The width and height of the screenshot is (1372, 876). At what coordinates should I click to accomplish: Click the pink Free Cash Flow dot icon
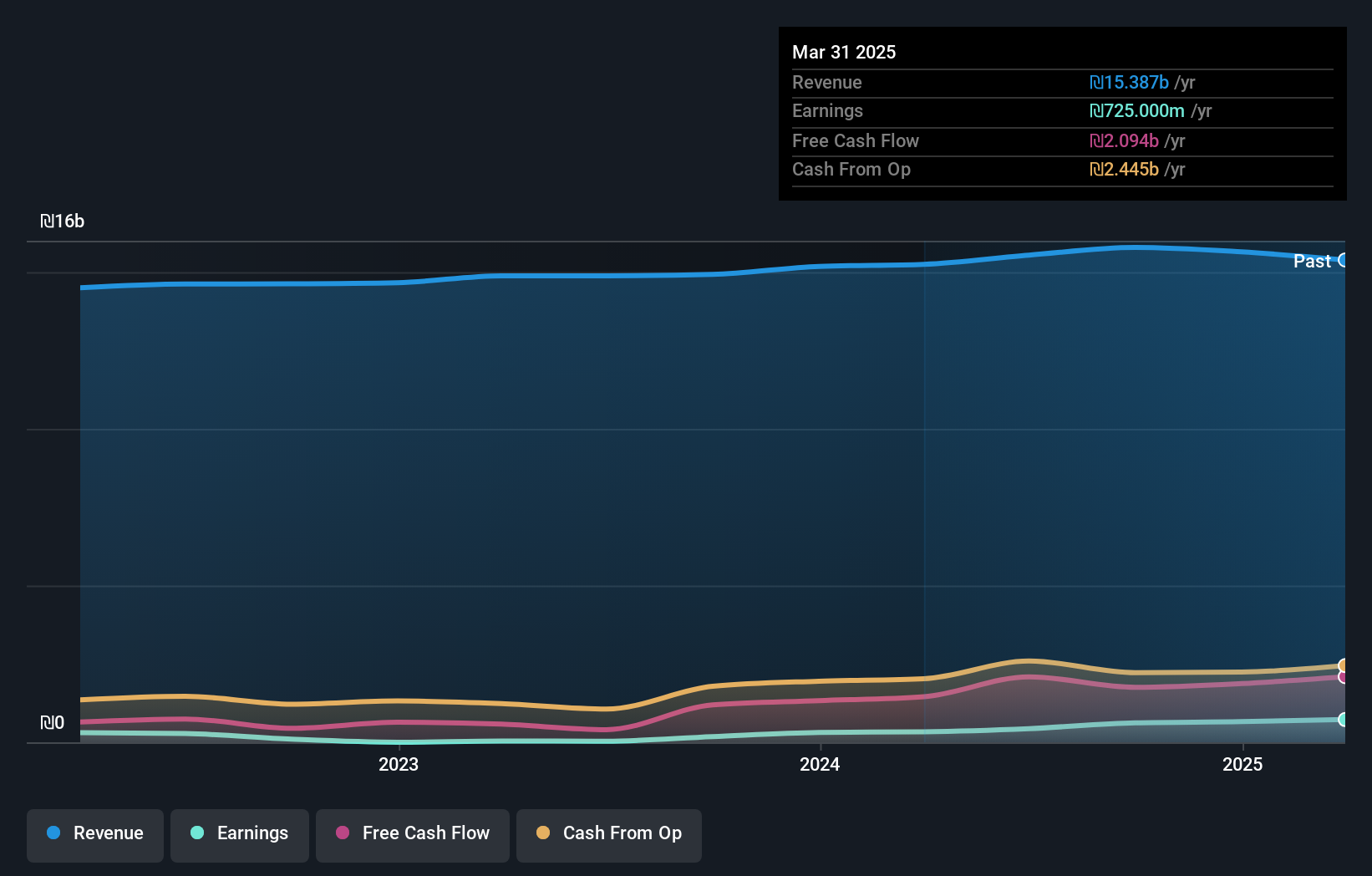point(343,833)
